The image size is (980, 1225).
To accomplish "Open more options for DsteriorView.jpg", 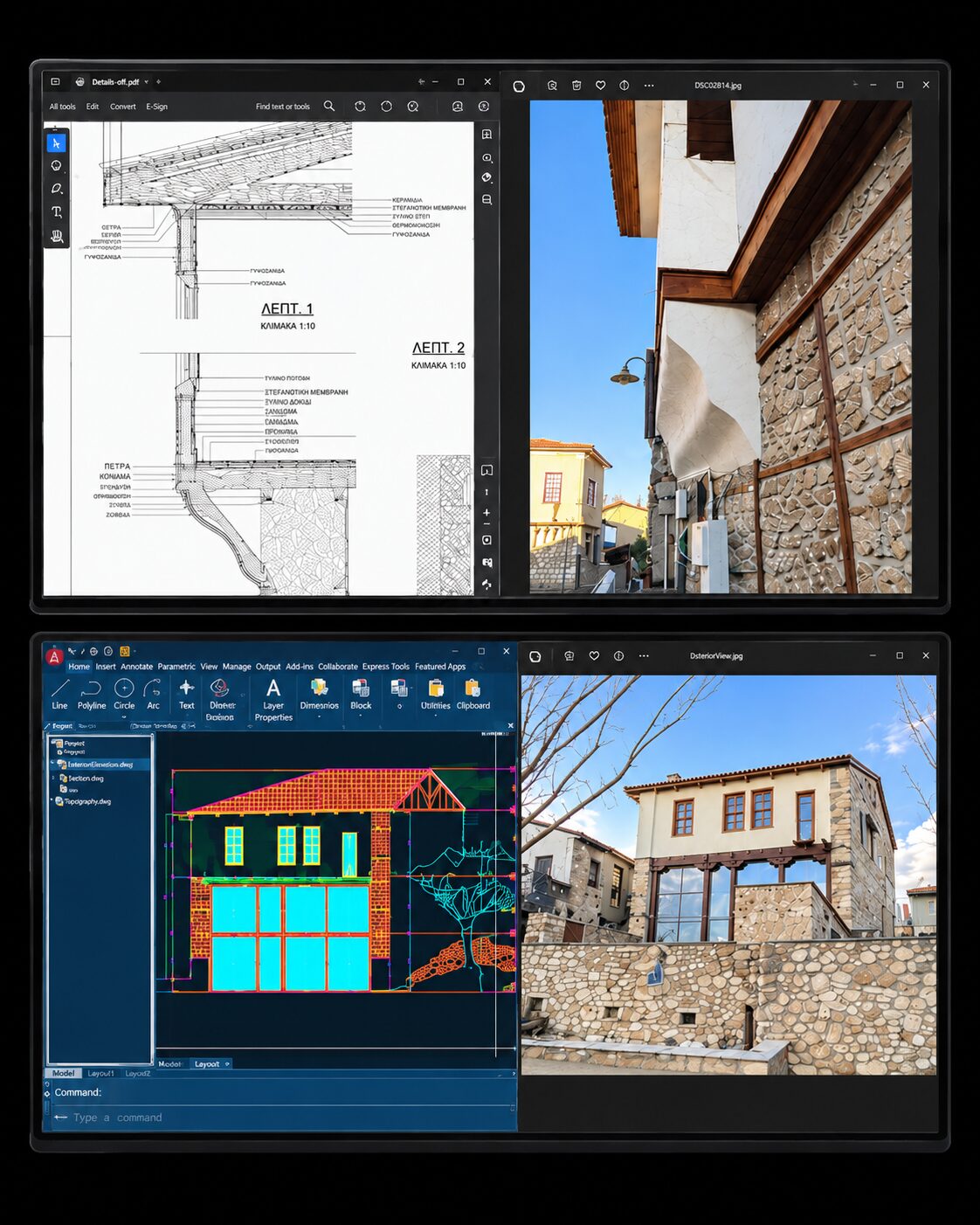I will [x=644, y=656].
